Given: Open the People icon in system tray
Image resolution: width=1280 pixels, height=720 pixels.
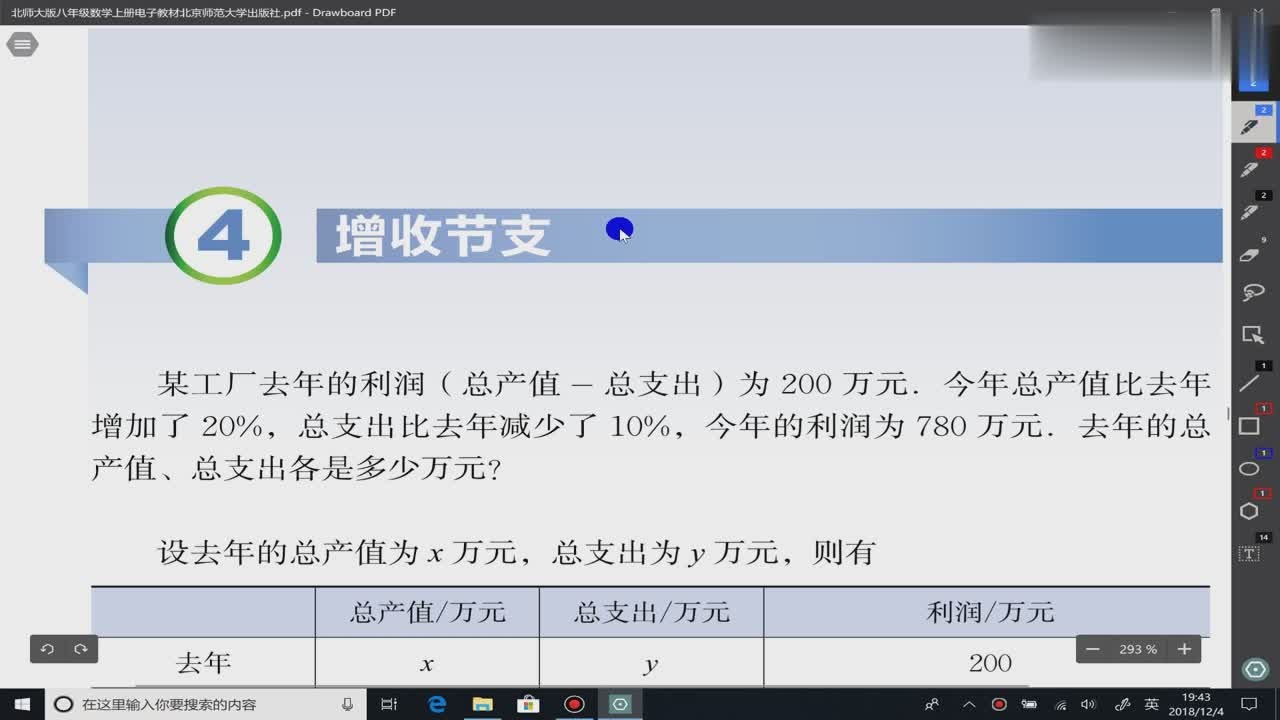Looking at the screenshot, I should click(932, 704).
